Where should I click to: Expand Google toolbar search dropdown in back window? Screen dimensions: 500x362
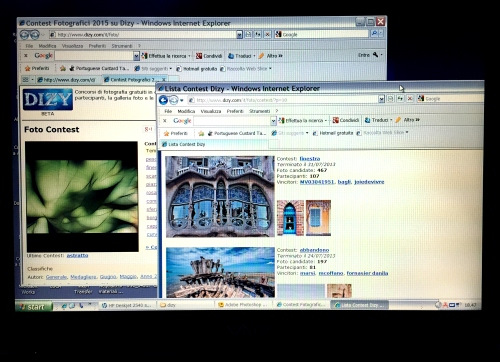coord(136,56)
